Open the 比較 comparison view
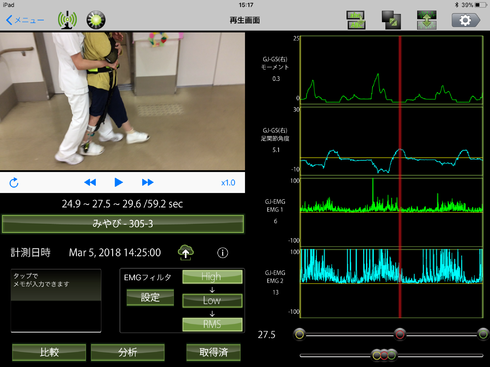 click(x=49, y=352)
